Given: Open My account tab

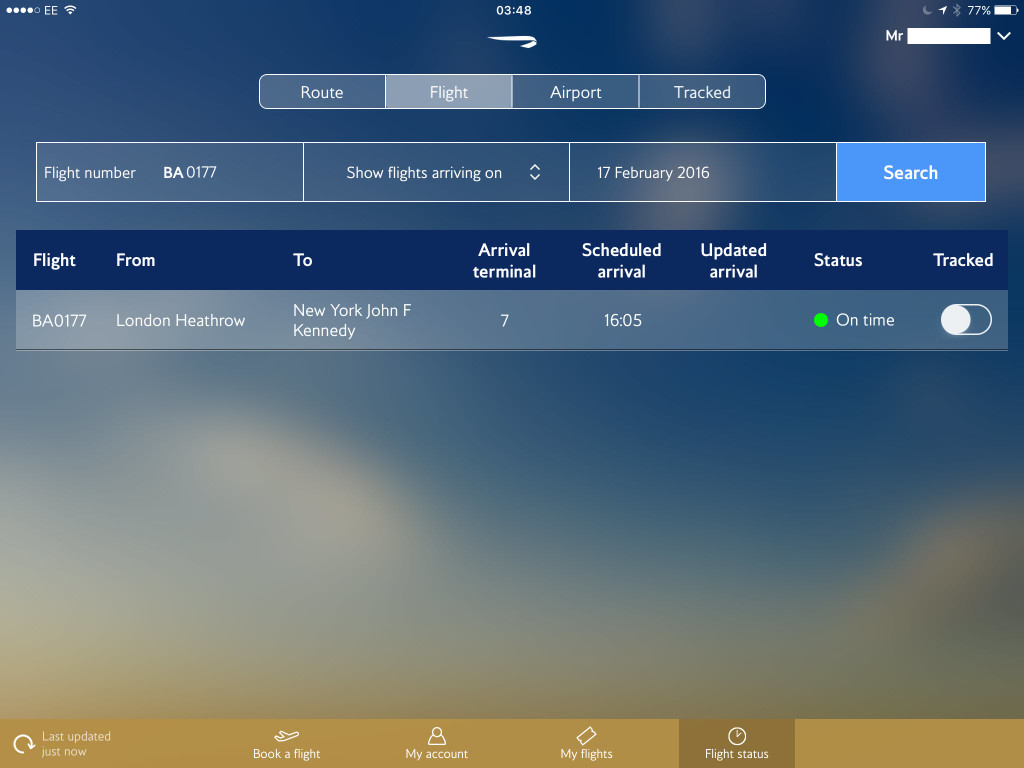Looking at the screenshot, I should click(x=436, y=744).
